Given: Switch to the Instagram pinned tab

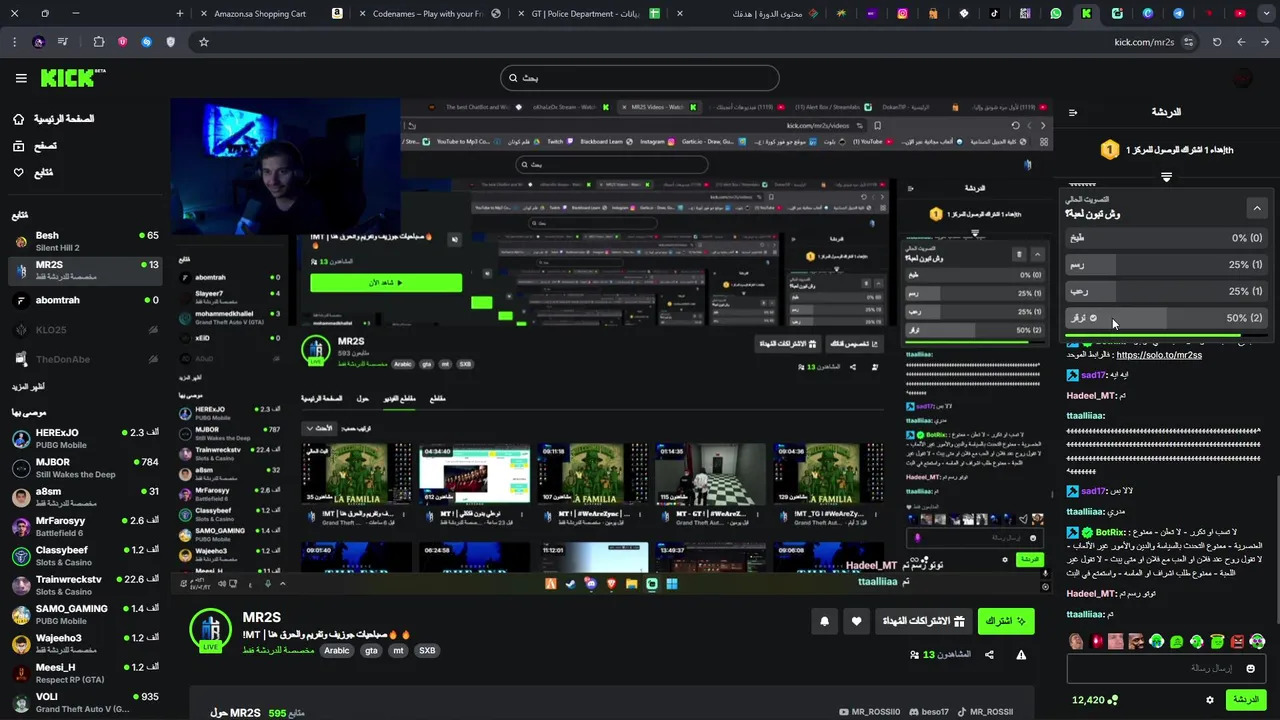Looking at the screenshot, I should (902, 14).
